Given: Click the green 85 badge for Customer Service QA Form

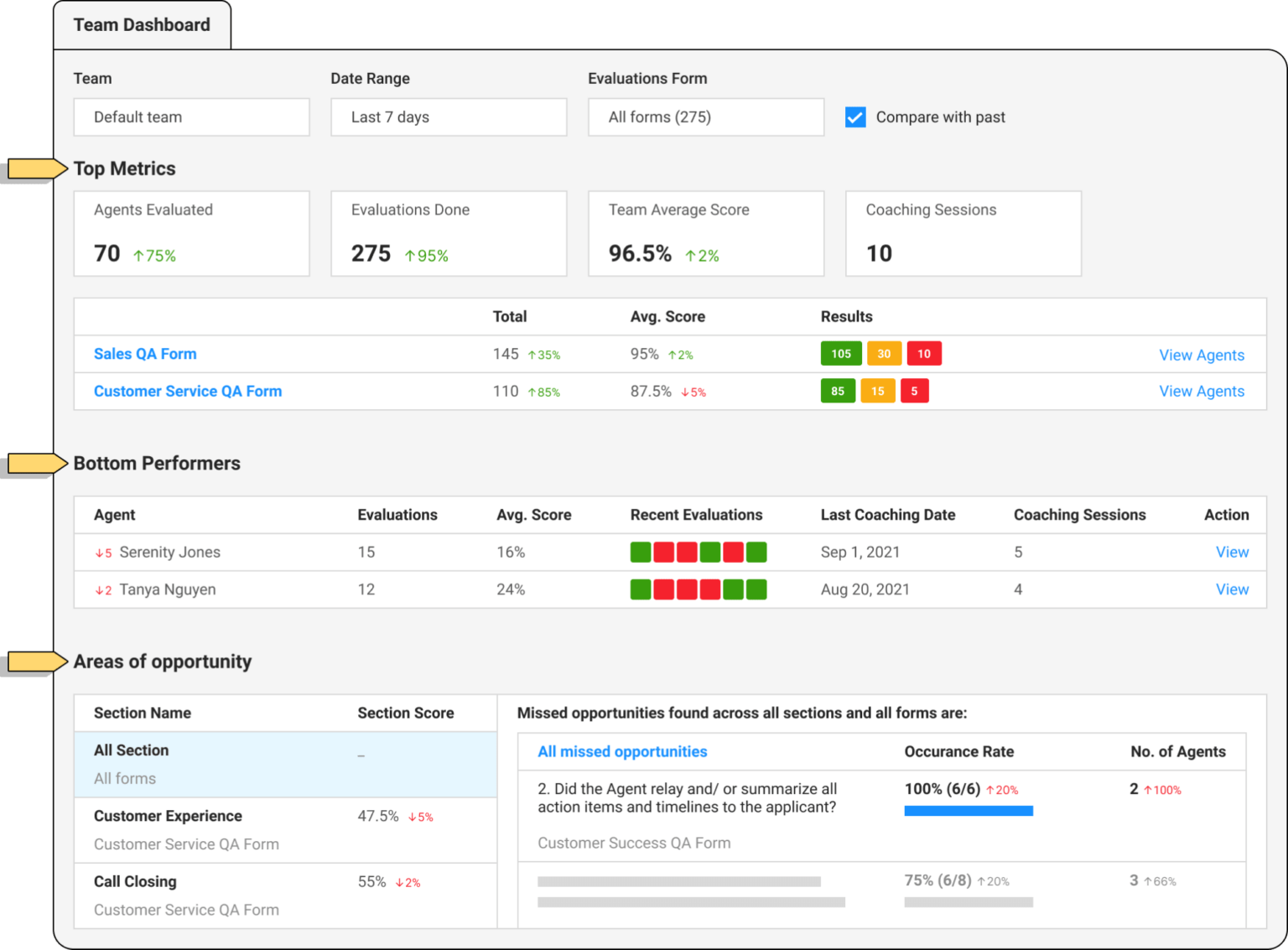Looking at the screenshot, I should (838, 391).
